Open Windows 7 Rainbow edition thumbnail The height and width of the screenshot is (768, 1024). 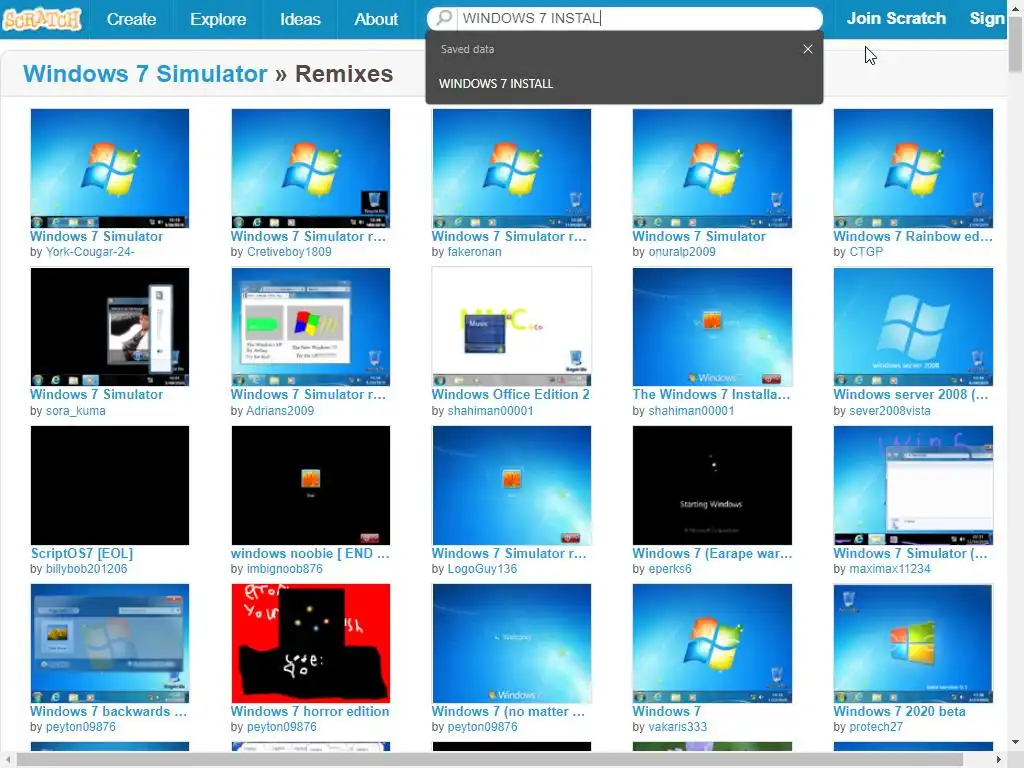913,168
